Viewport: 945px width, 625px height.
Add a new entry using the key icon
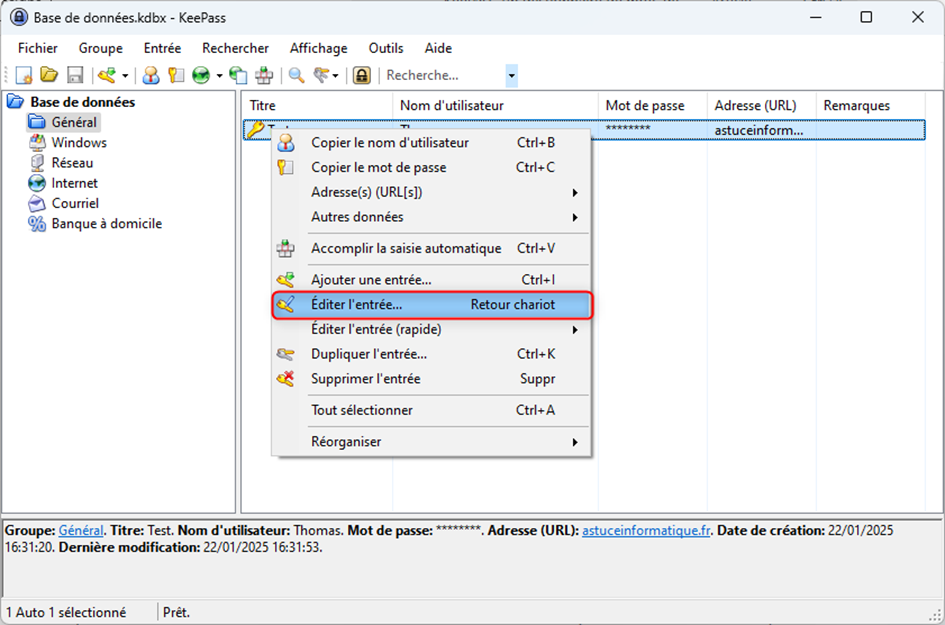tap(107, 75)
